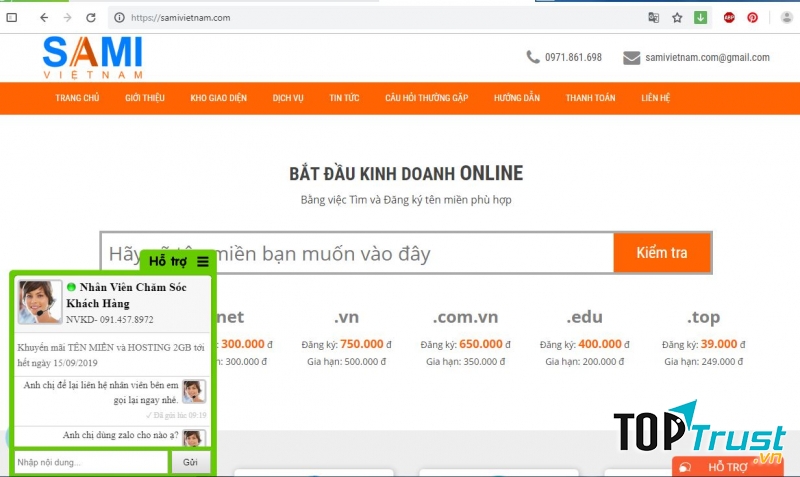This screenshot has width=800, height=477.
Task: Click Gia hạn: 249.000 đ renewal text
Action: tap(704, 362)
